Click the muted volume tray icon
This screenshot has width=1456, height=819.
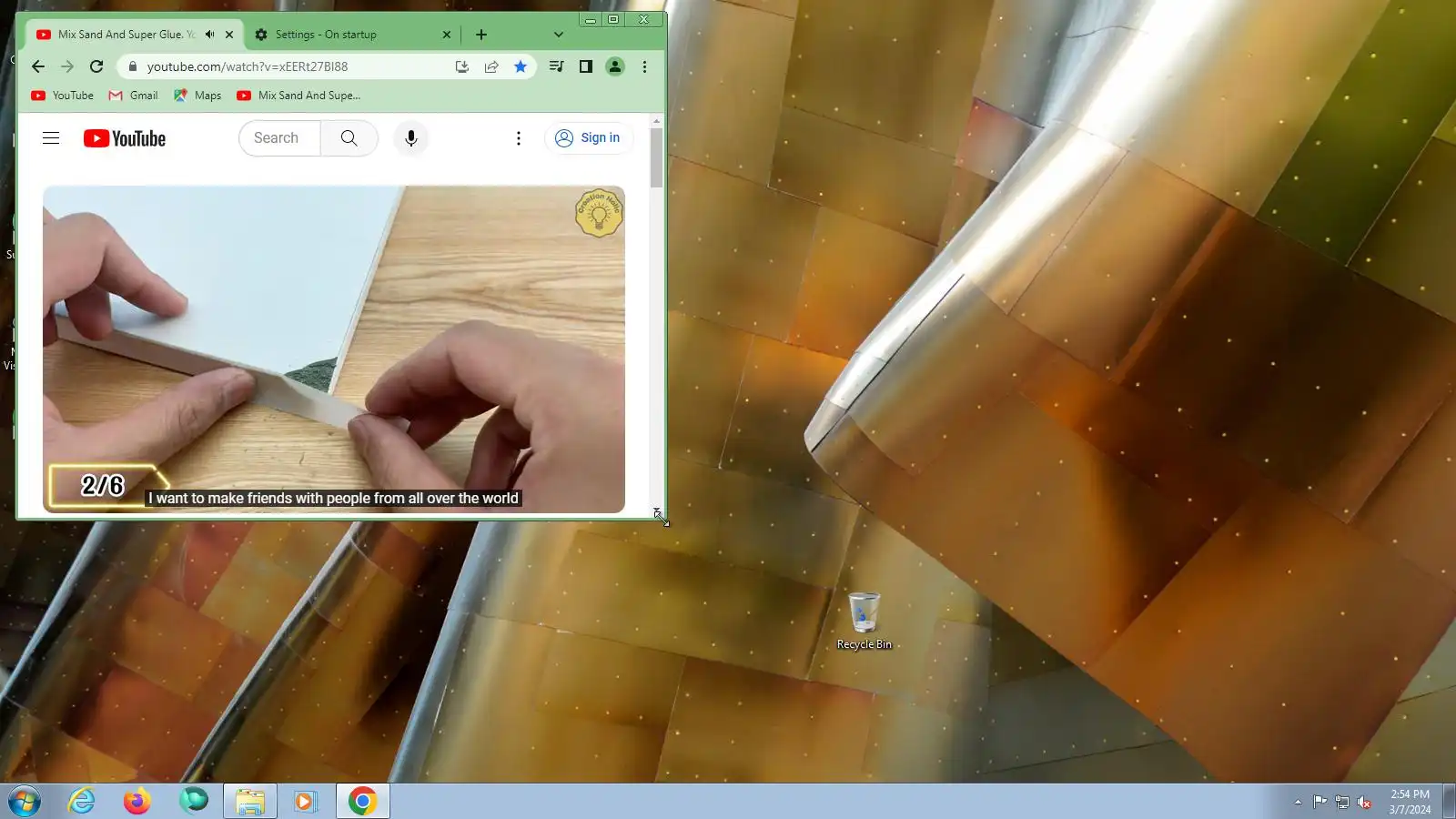coord(1364,802)
